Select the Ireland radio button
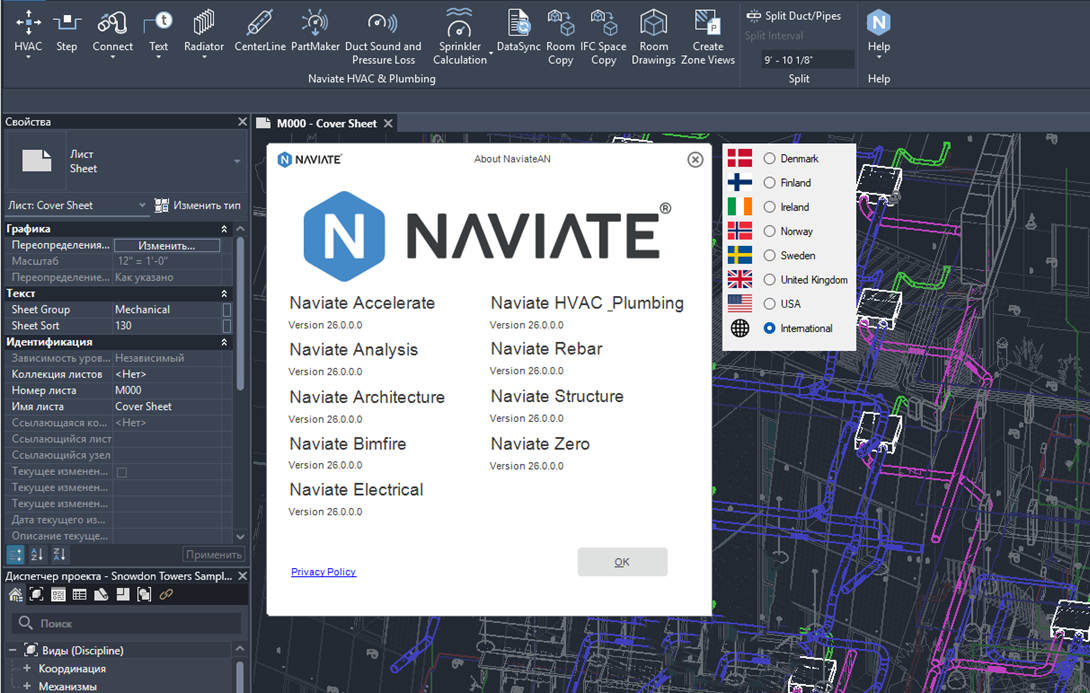Viewport: 1090px width, 693px height. click(770, 207)
